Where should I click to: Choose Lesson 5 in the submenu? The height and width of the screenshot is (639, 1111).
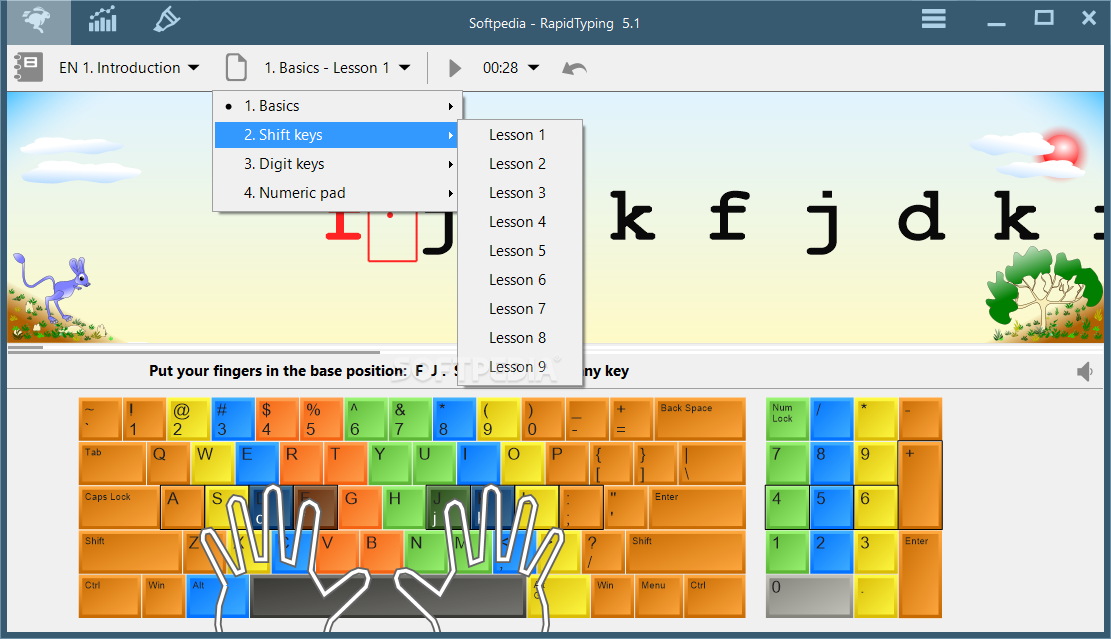coord(519,251)
